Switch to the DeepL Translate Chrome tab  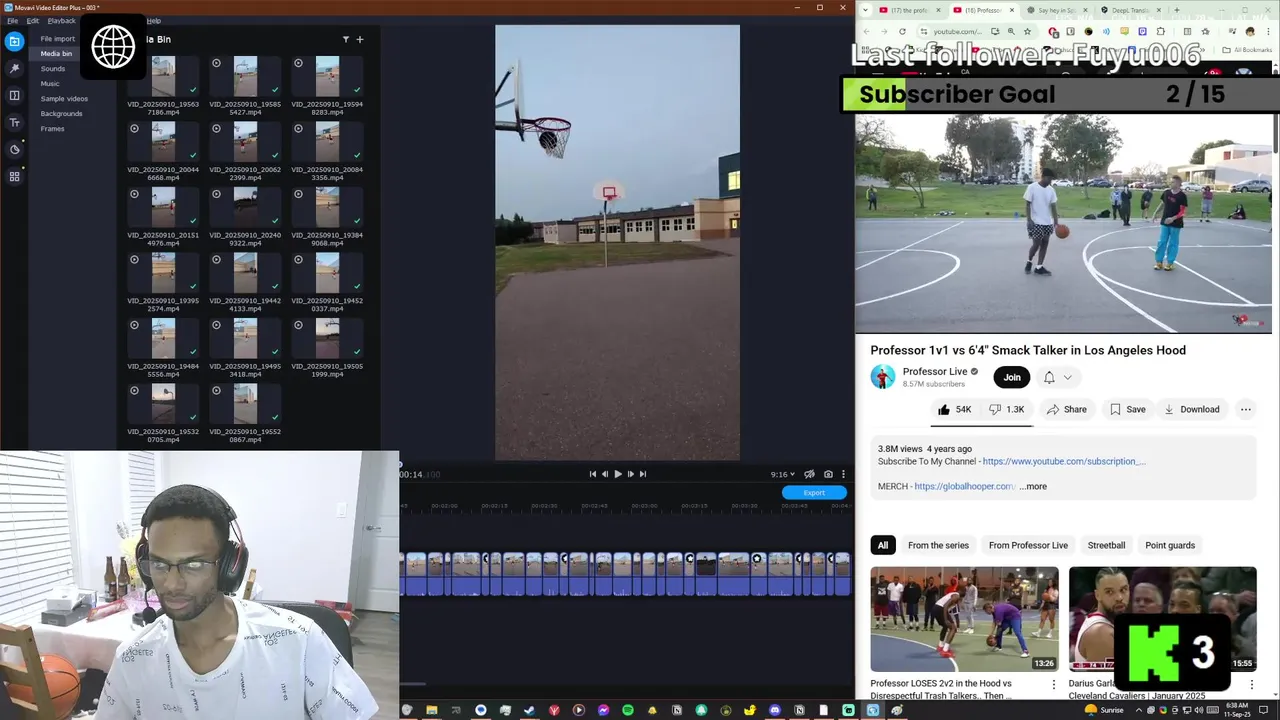point(1129,10)
